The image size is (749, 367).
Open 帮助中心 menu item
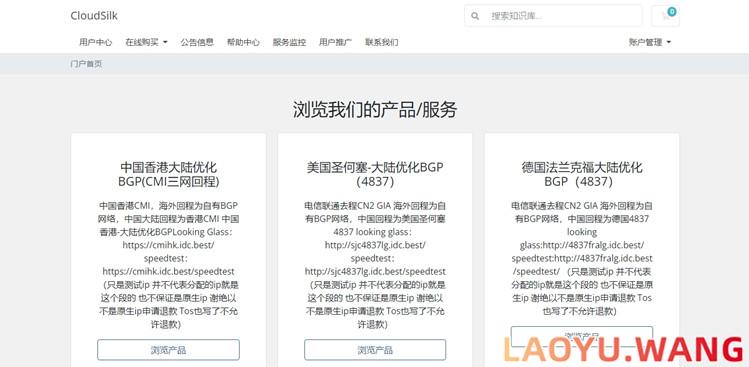pos(243,42)
